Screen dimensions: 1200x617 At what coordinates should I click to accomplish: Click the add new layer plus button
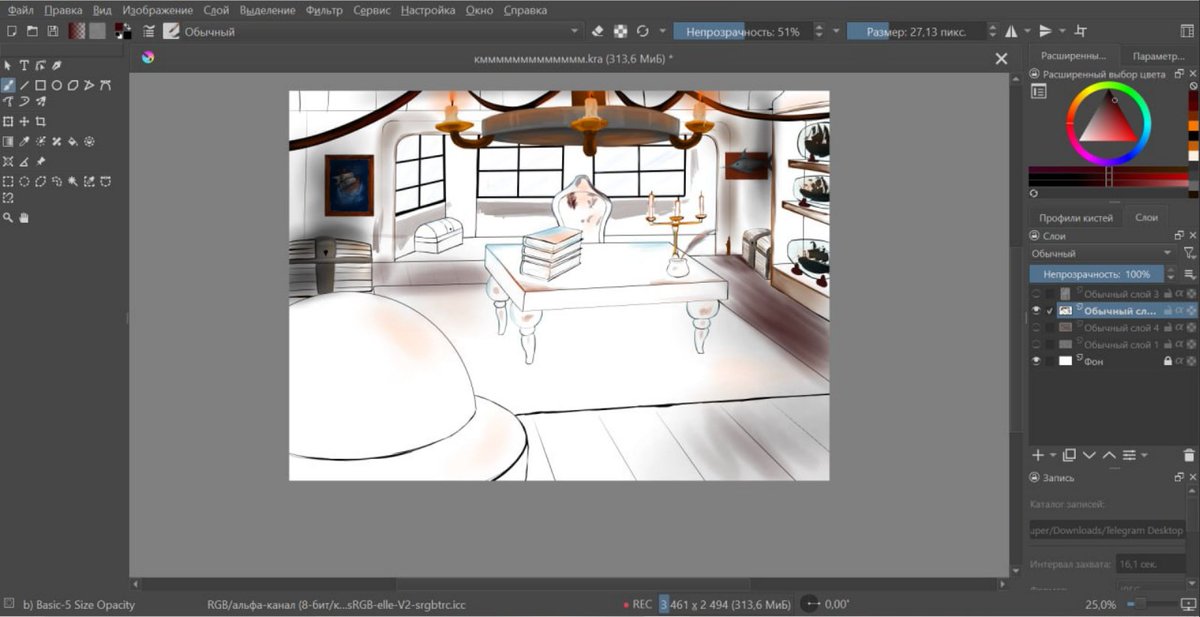[1037, 455]
